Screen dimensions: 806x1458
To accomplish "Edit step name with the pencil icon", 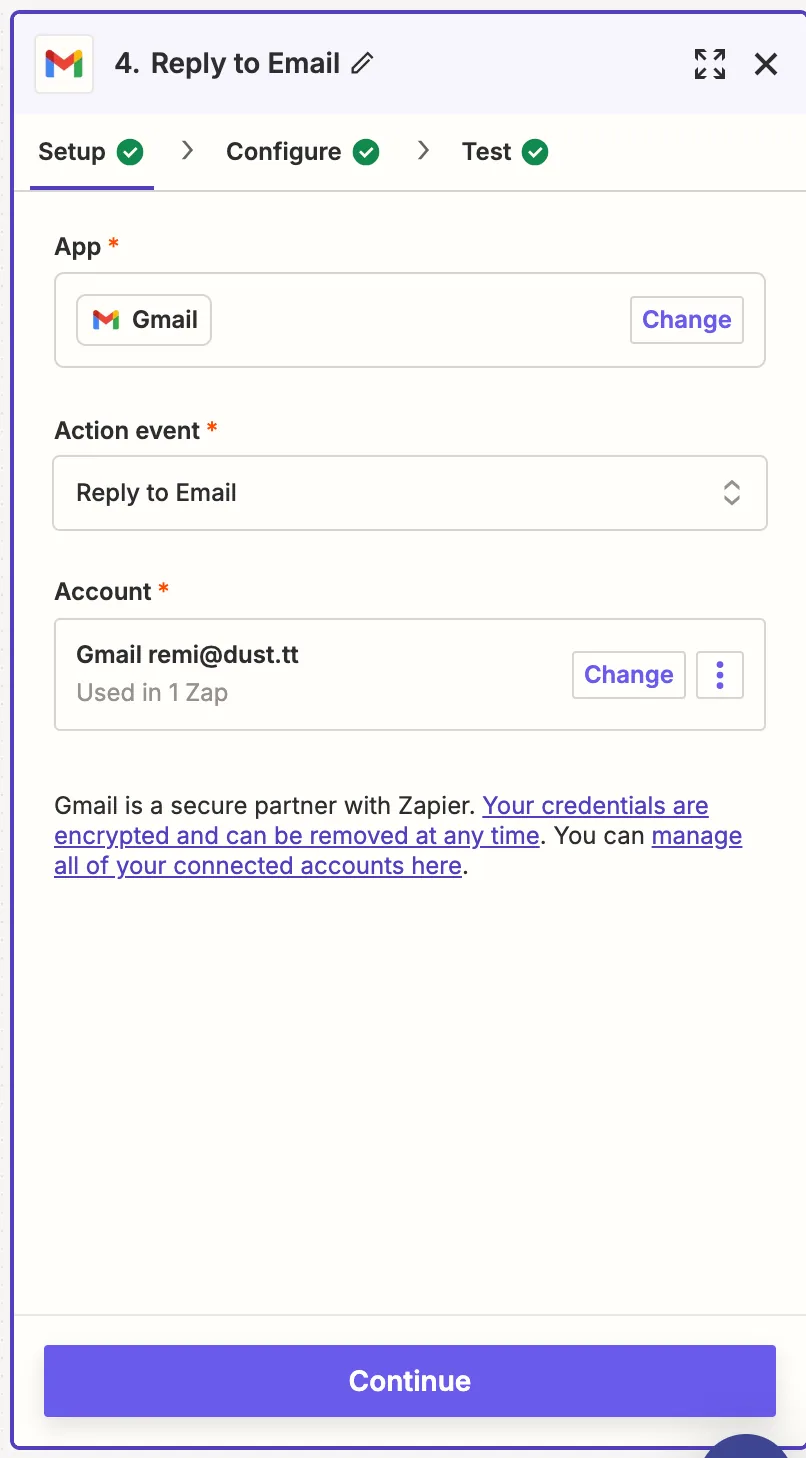I will (362, 64).
